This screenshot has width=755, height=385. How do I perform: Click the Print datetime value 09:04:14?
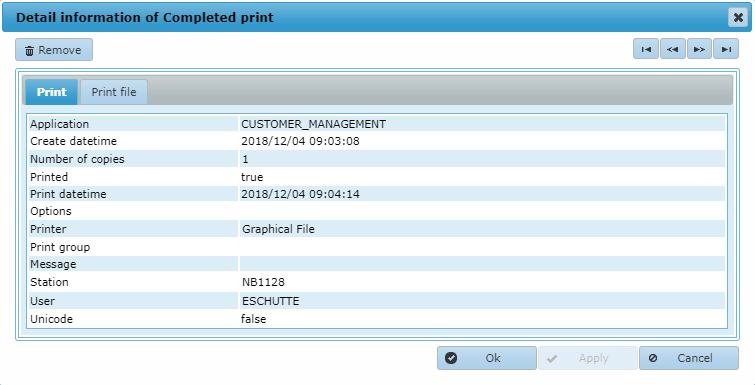[300, 194]
